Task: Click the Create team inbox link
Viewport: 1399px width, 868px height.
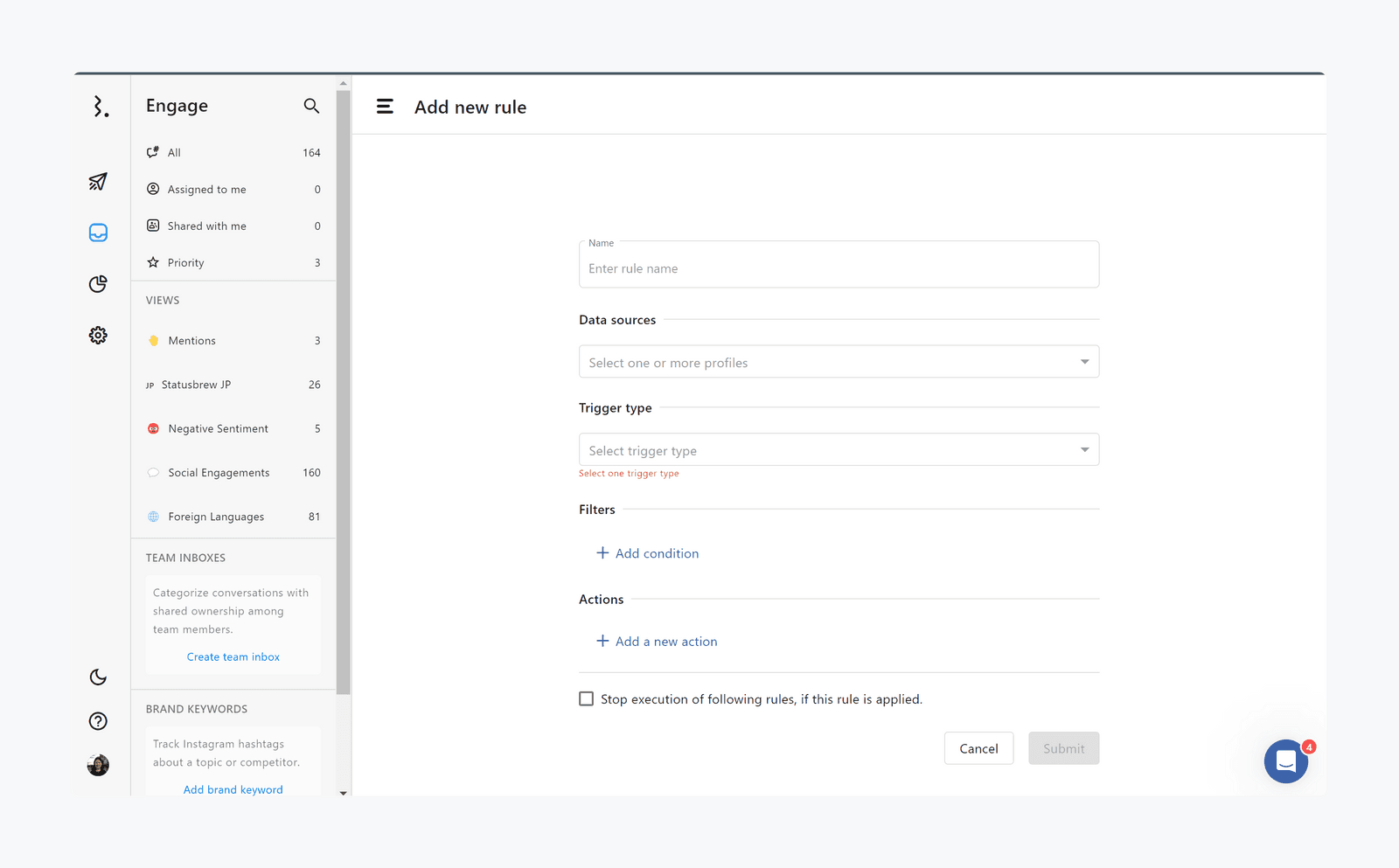Action: [x=233, y=657]
